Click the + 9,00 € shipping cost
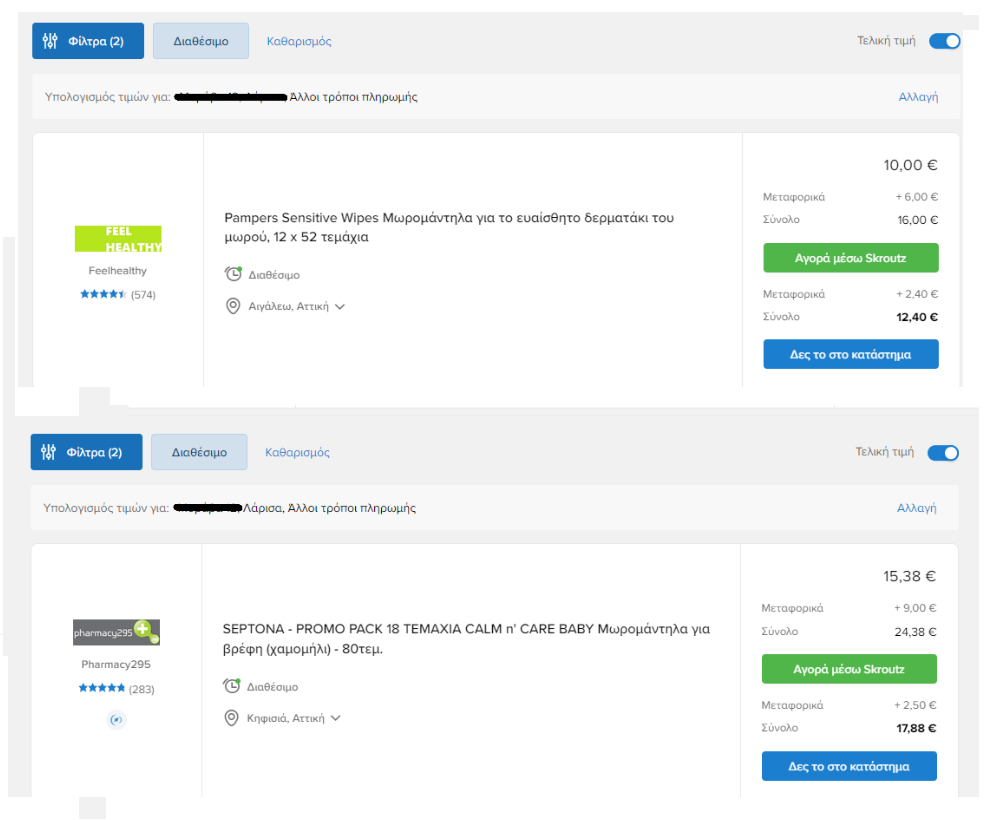This screenshot has width=996, height=820. click(915, 608)
